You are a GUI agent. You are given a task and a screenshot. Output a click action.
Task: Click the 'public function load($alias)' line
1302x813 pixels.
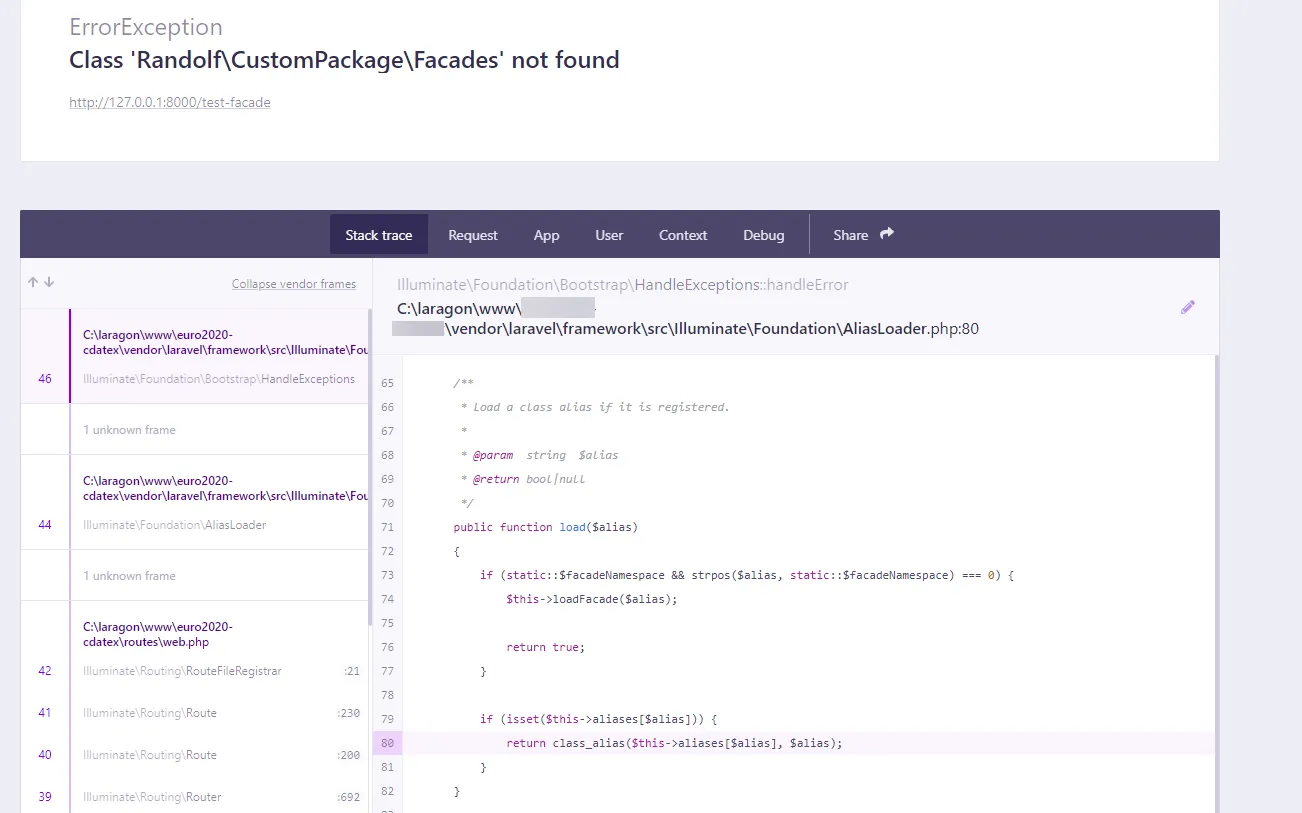(545, 527)
